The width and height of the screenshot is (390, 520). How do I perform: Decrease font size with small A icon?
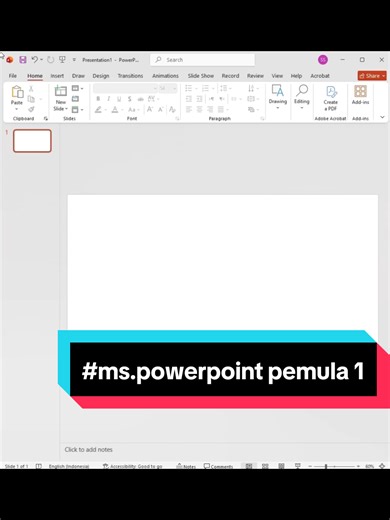(x=161, y=109)
